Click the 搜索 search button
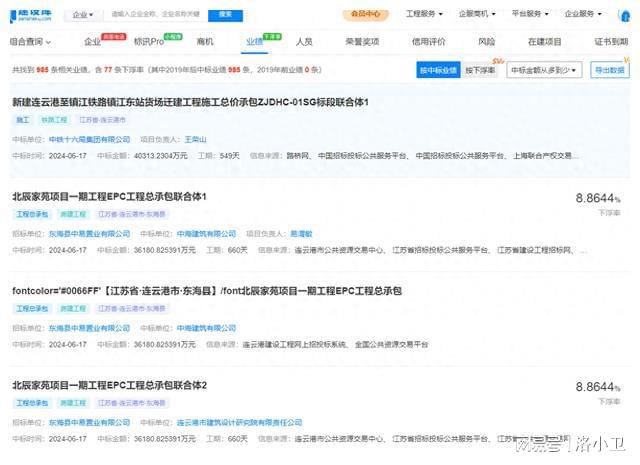Screen dimensions: 640x465 (x=225, y=15)
